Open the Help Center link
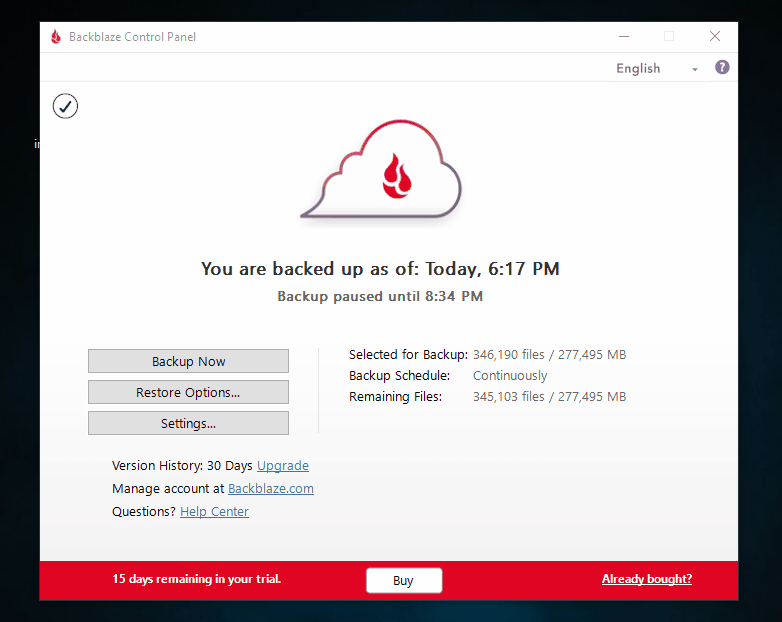 click(x=214, y=511)
